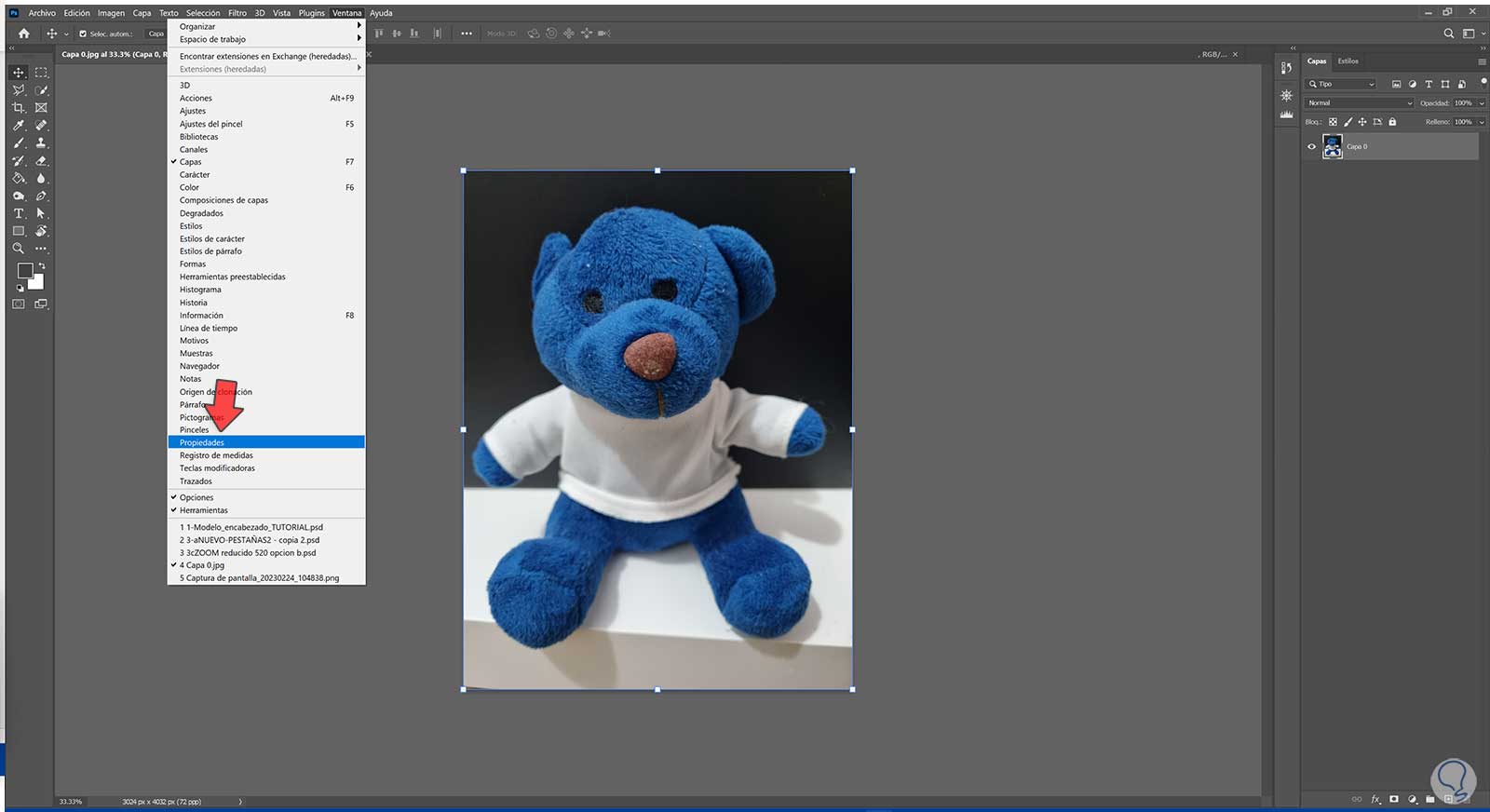Viewport: 1490px width, 812px height.
Task: Open the Archivo menu
Action: pyautogui.click(x=42, y=13)
